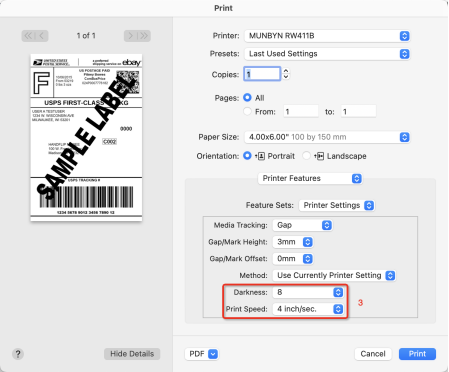Select Portrait orientation radio button
Screen dimensions: 449x372
click(x=247, y=156)
